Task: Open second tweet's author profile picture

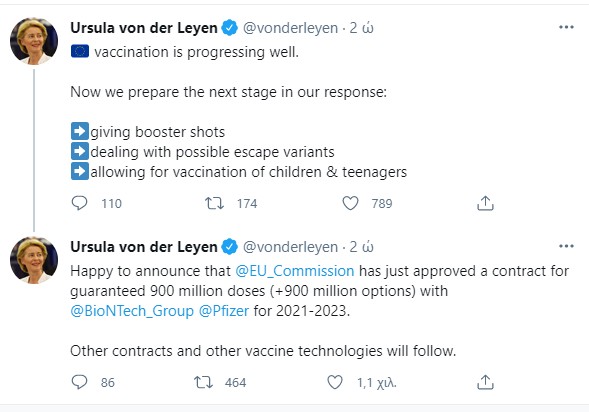Action: point(34,260)
